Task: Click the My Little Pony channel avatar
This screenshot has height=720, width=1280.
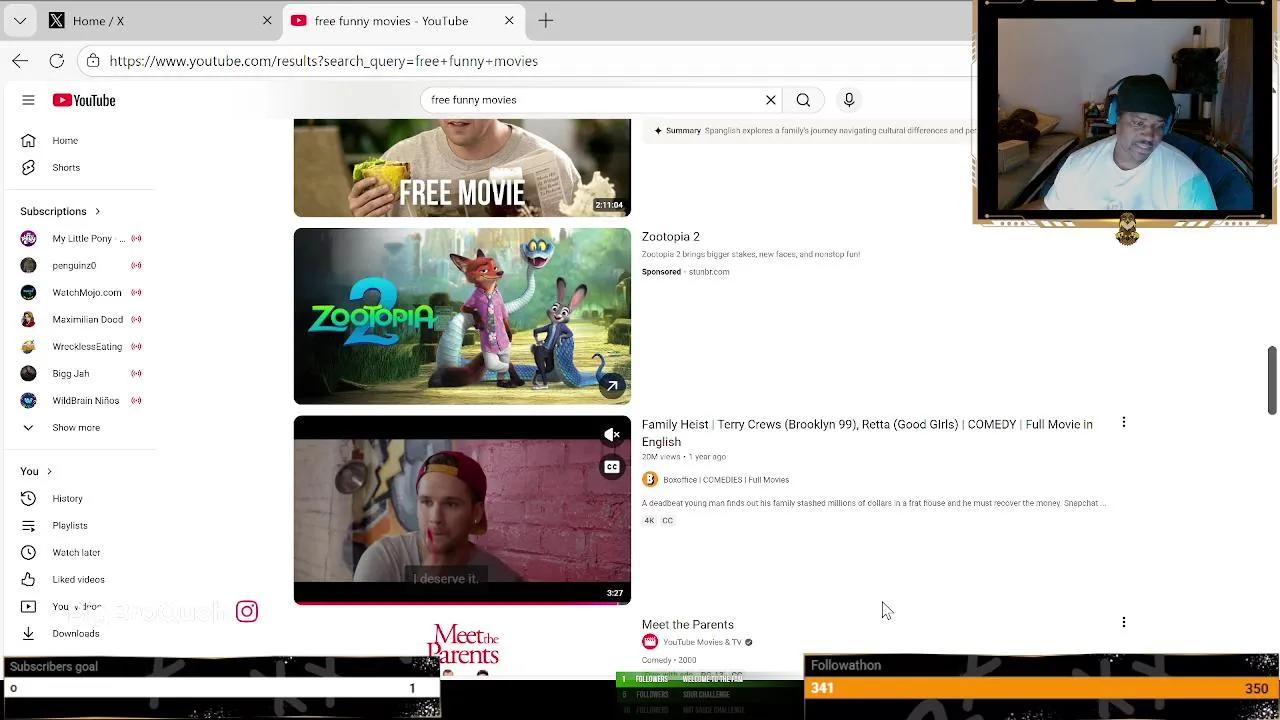Action: pyautogui.click(x=28, y=238)
